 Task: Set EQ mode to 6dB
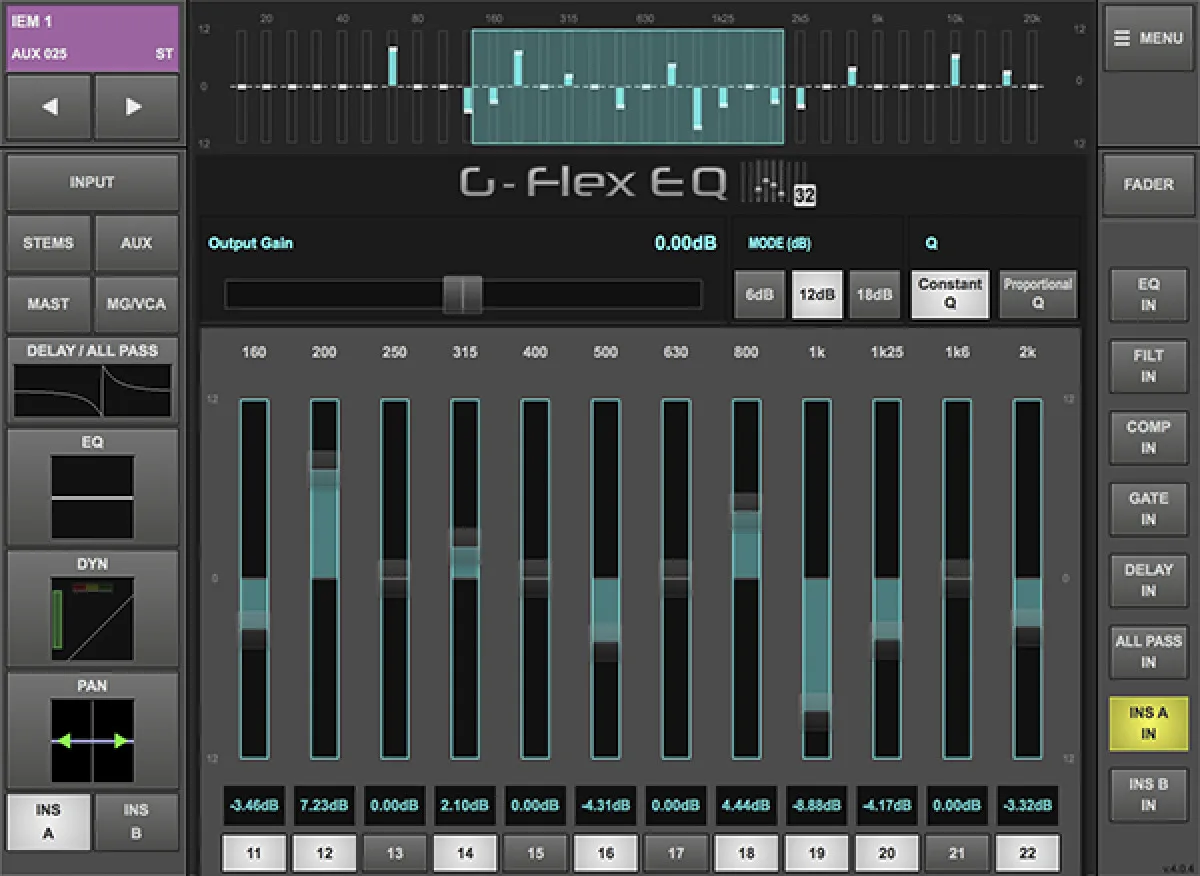coord(760,295)
